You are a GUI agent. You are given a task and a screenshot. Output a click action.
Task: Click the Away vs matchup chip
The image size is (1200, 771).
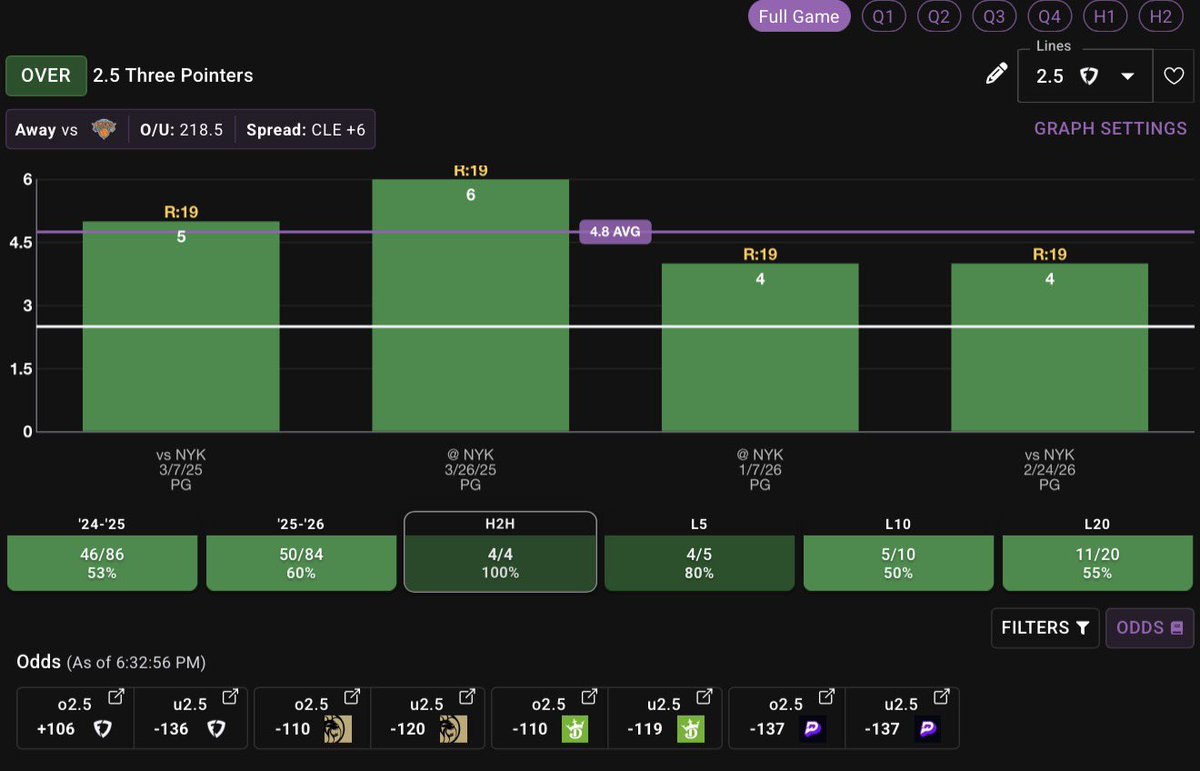[66, 130]
